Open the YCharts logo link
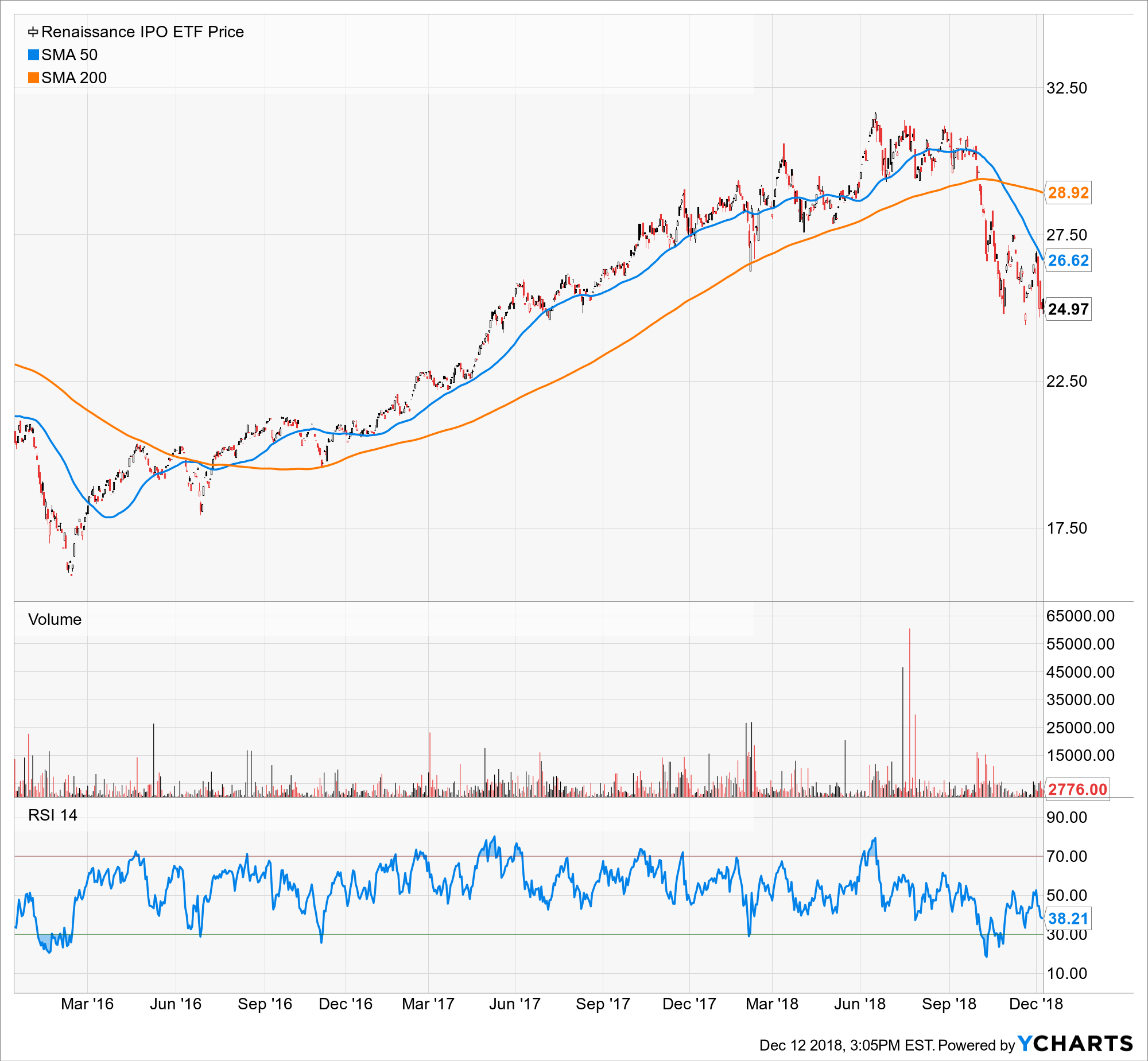The image size is (1148, 1061). 1075,1043
